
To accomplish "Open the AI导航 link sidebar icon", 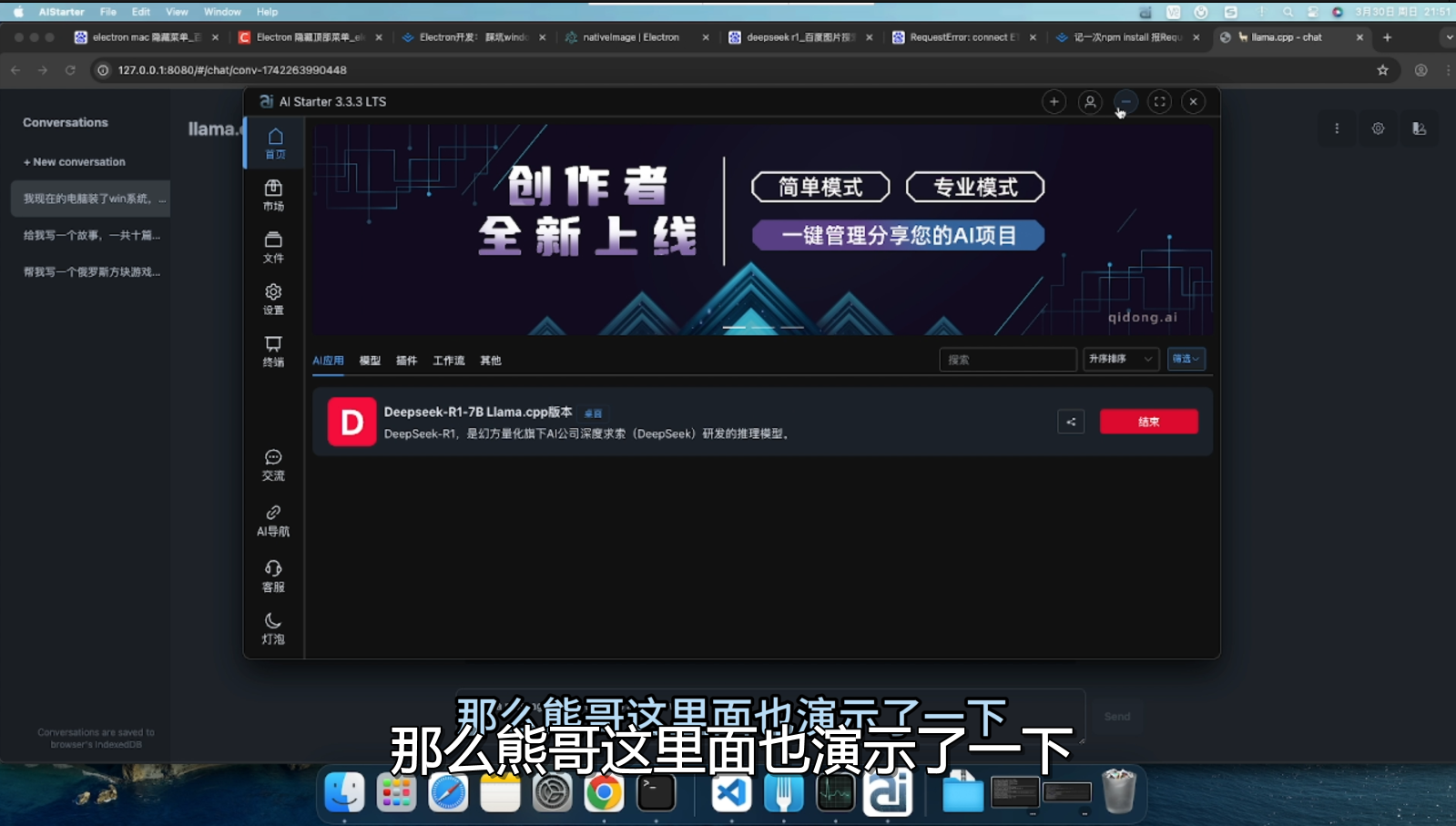I will (x=273, y=520).
